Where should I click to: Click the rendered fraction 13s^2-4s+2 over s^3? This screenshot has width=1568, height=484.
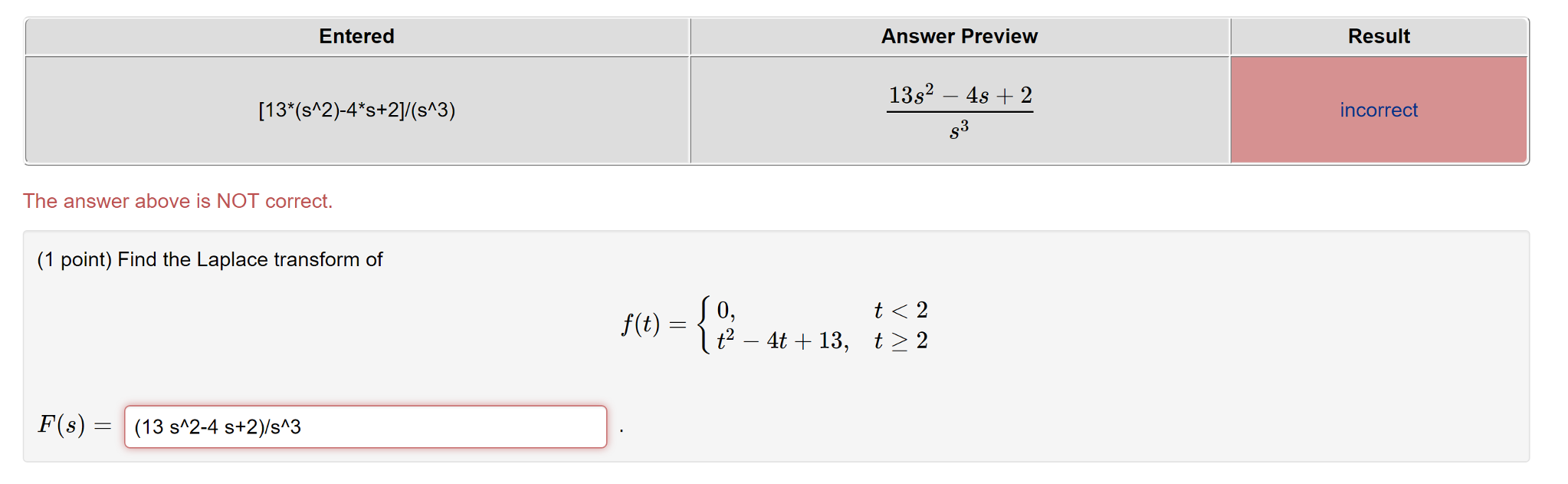959,110
